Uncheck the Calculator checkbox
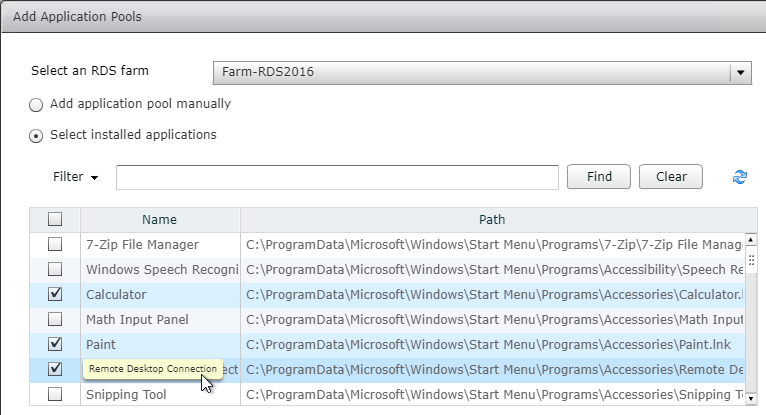Viewport: 766px width, 415px height. click(55, 294)
